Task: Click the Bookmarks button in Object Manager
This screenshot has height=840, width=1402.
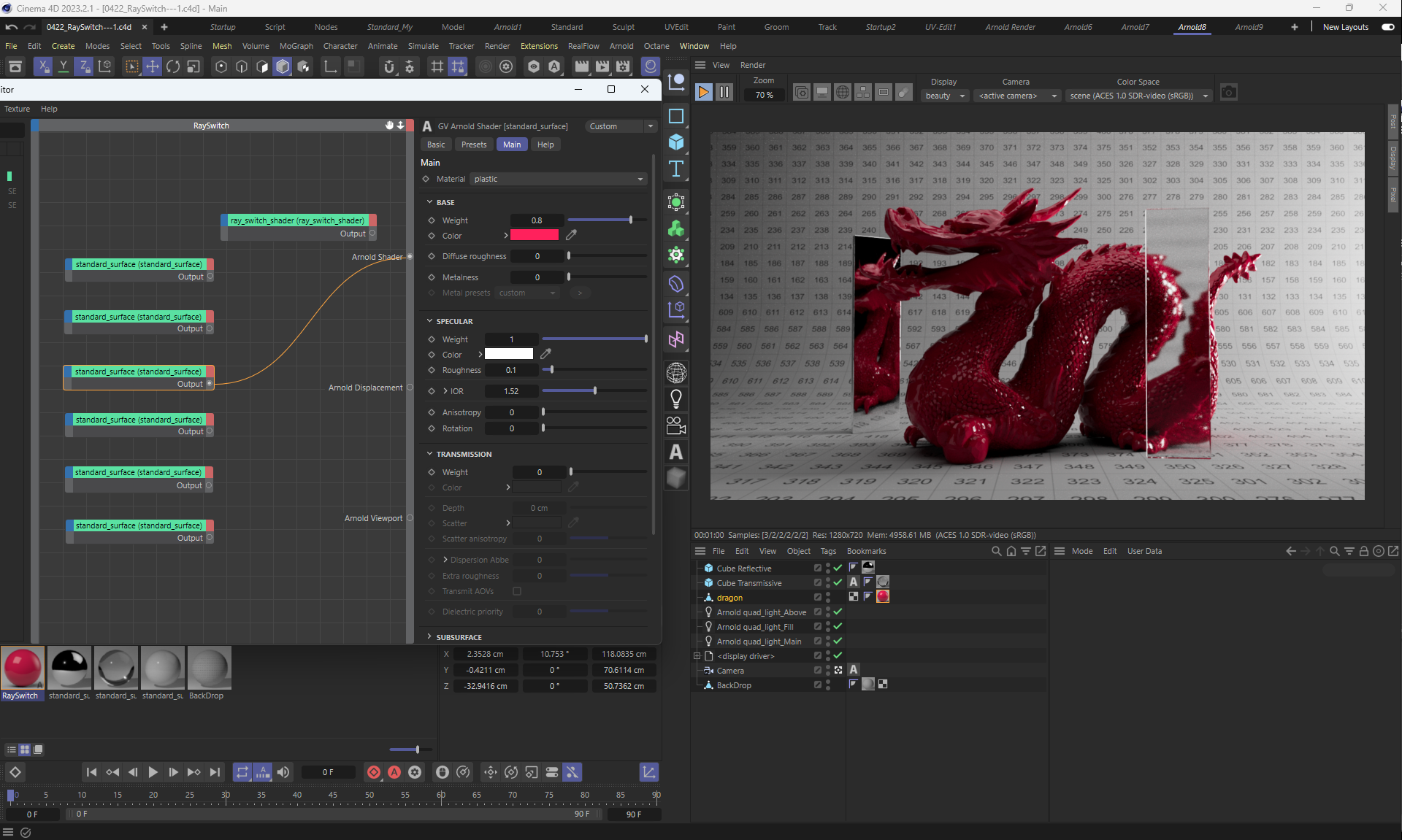Action: pyautogui.click(x=866, y=551)
